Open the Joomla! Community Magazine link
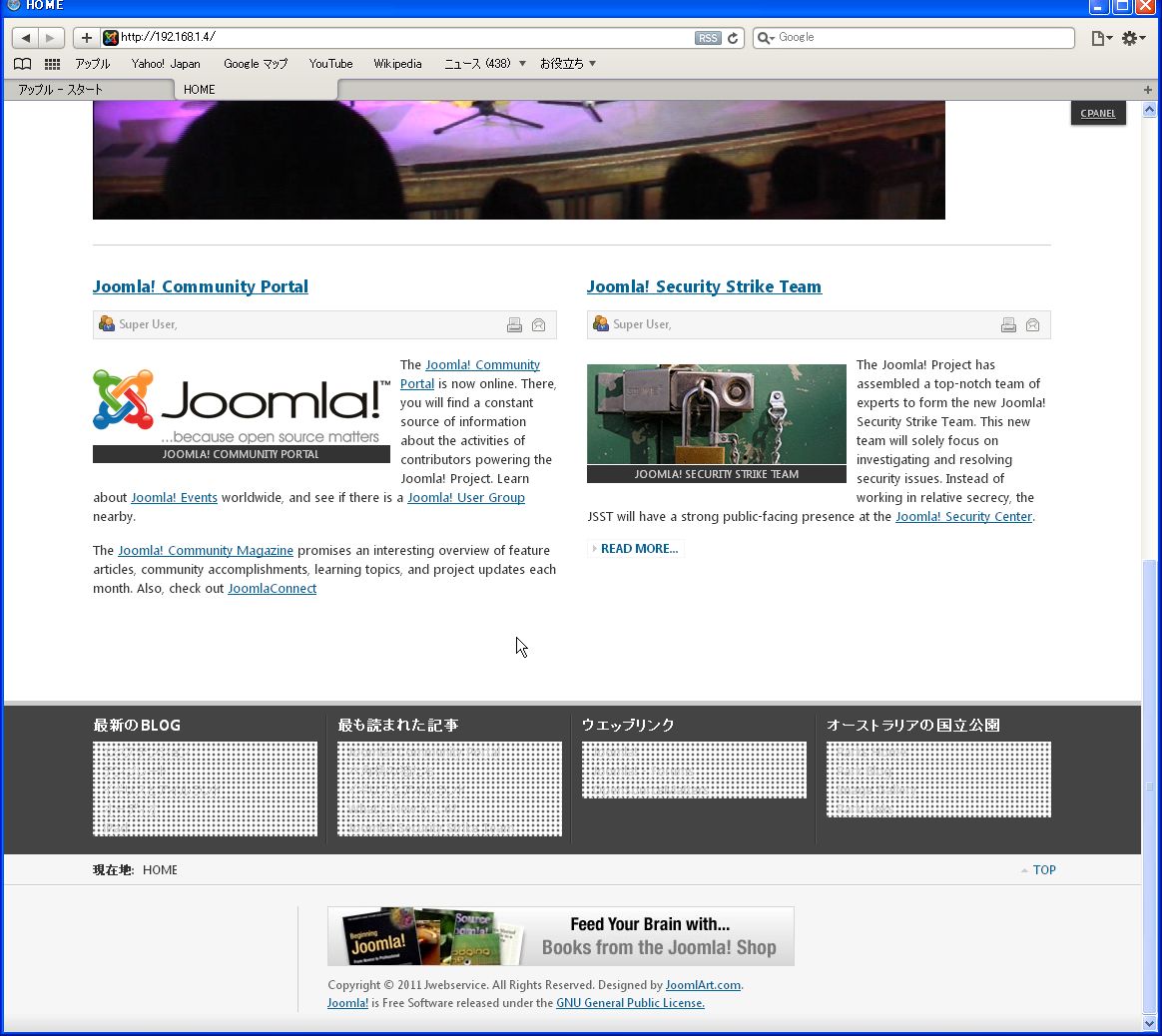 coord(206,550)
